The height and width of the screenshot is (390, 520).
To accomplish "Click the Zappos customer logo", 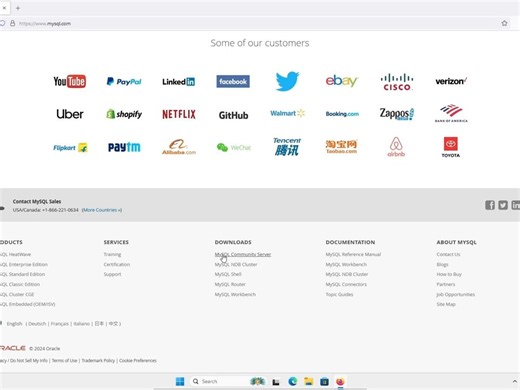I will [397, 114].
